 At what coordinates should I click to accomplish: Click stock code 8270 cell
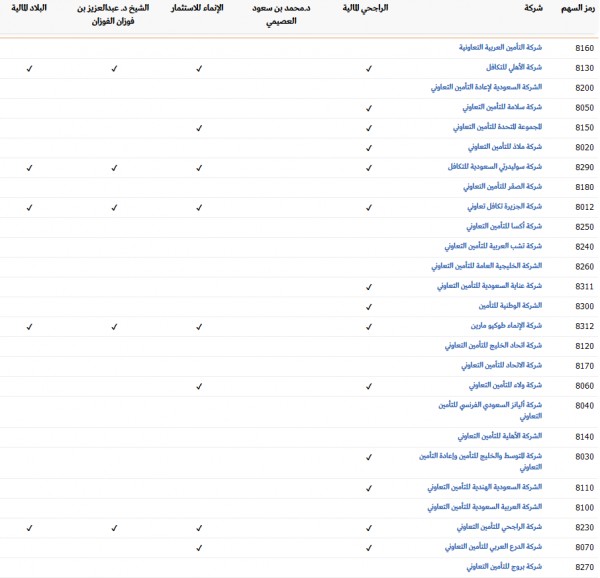[584, 566]
